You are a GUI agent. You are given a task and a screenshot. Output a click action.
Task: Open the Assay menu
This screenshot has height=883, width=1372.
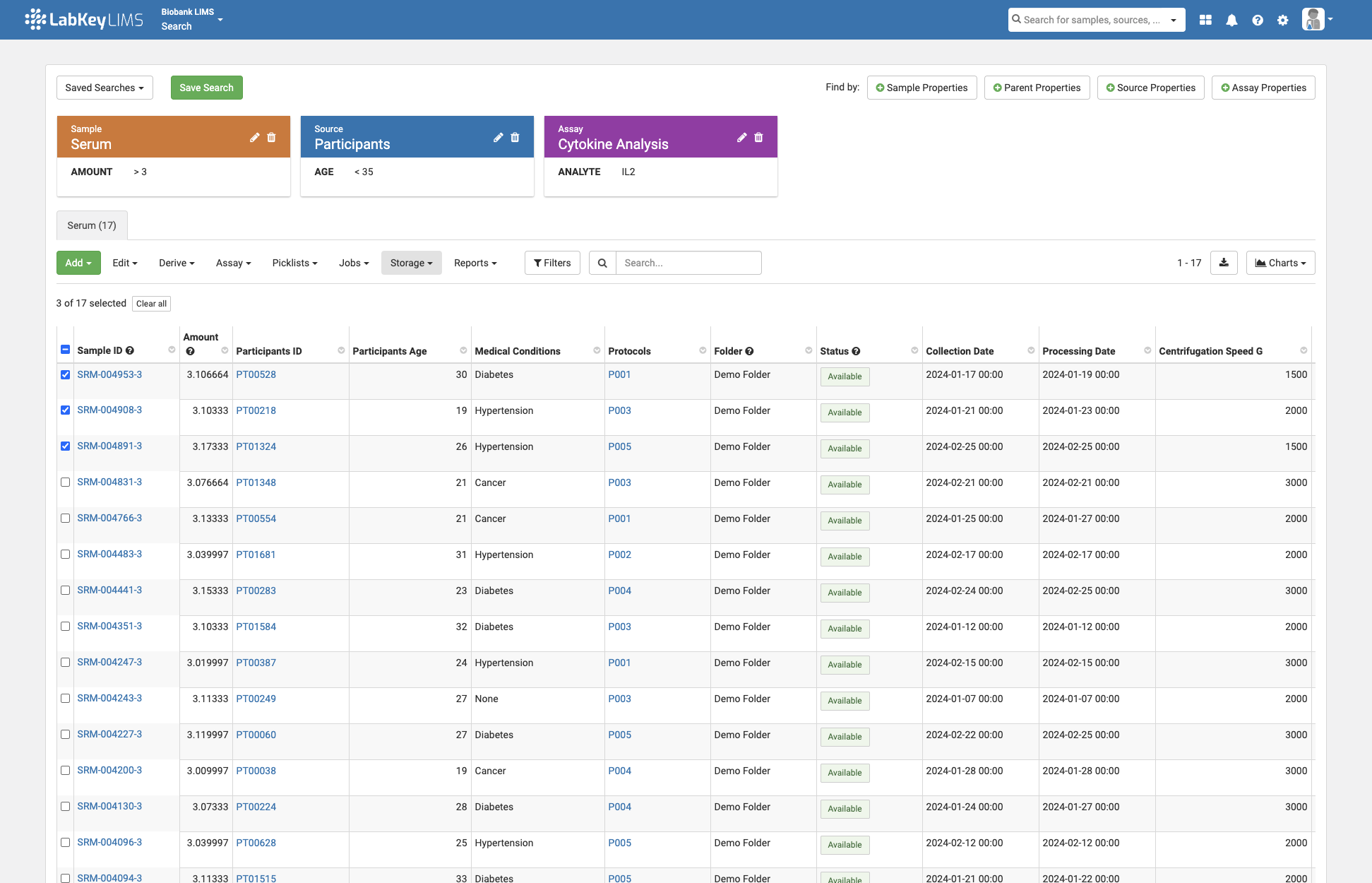234,263
